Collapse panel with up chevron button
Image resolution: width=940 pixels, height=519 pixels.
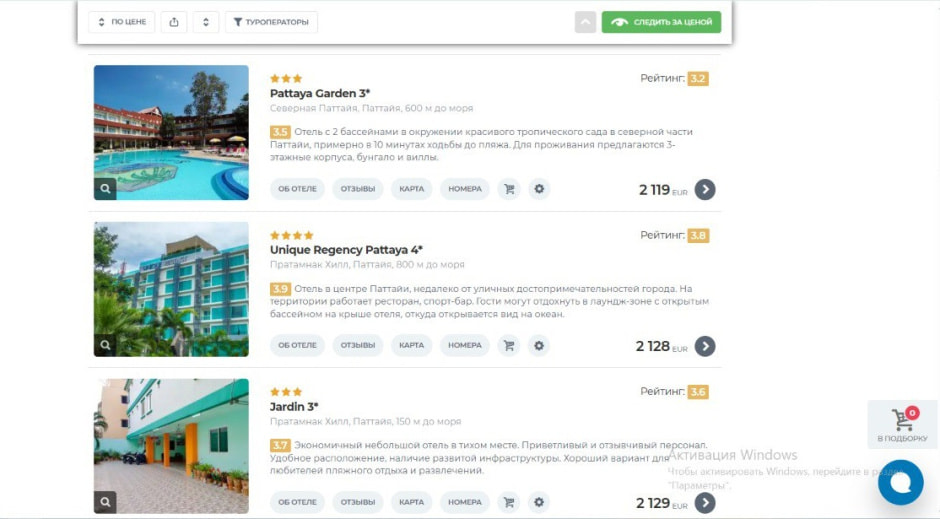pyautogui.click(x=585, y=22)
